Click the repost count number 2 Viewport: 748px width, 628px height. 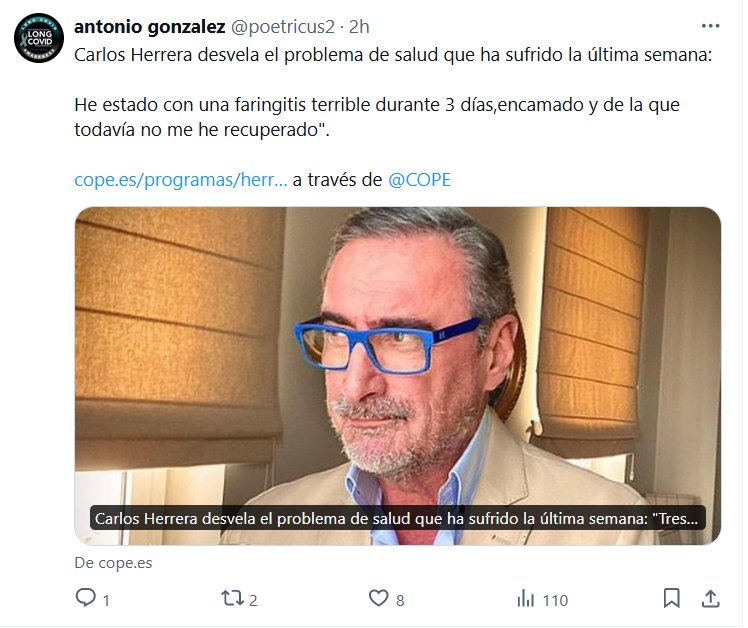click(x=253, y=600)
